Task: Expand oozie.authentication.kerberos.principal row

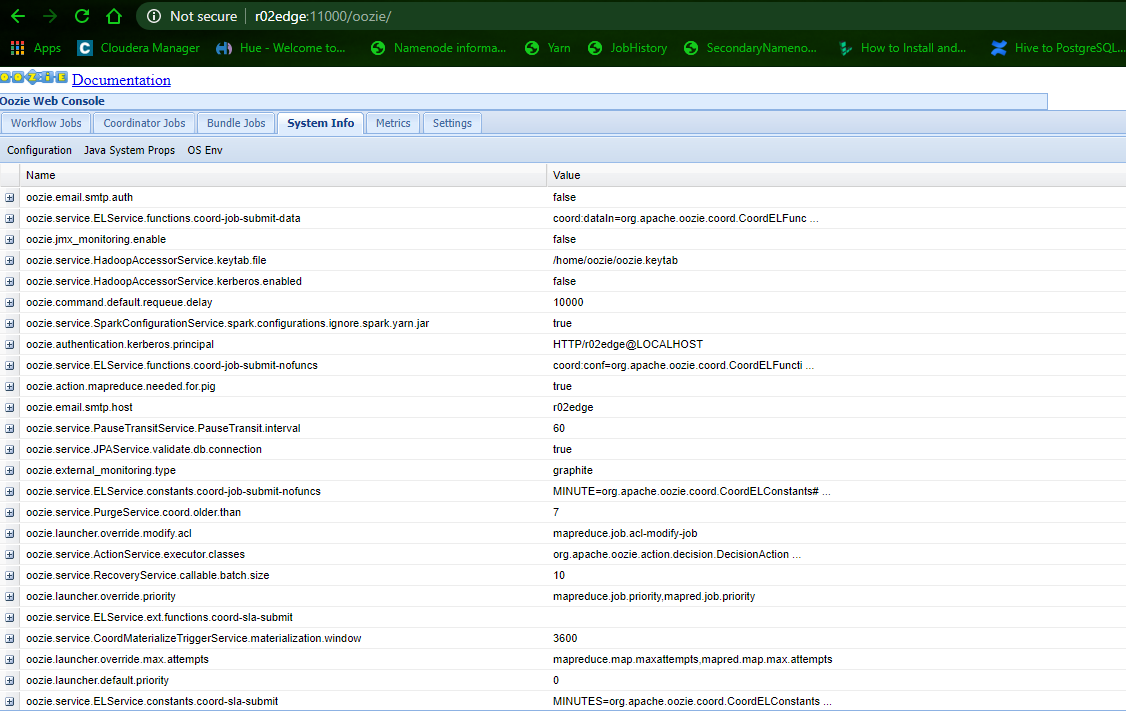Action: [x=9, y=345]
